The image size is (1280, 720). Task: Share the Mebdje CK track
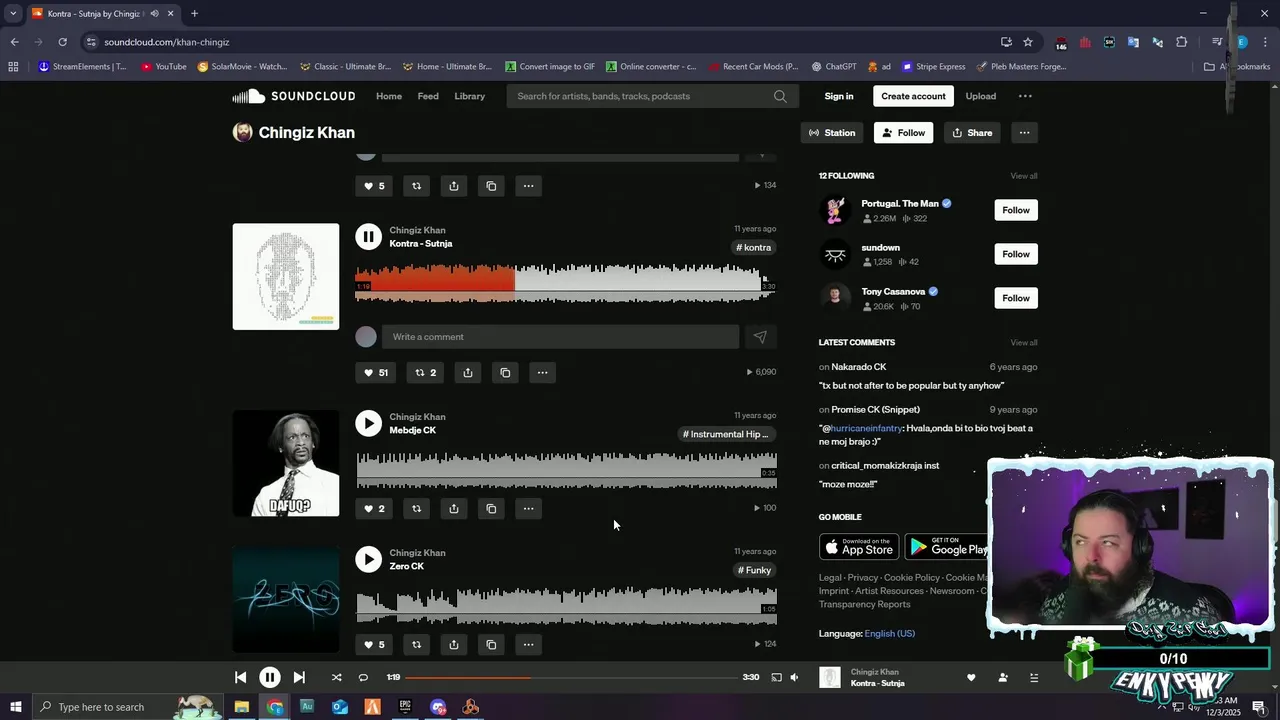click(x=454, y=509)
